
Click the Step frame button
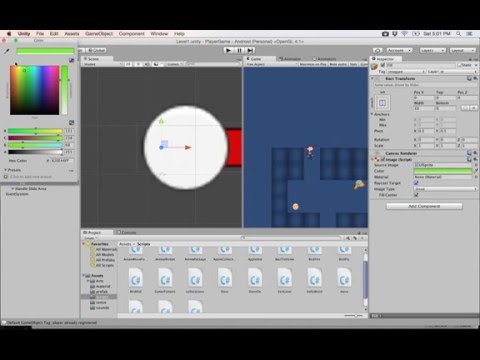250,50
